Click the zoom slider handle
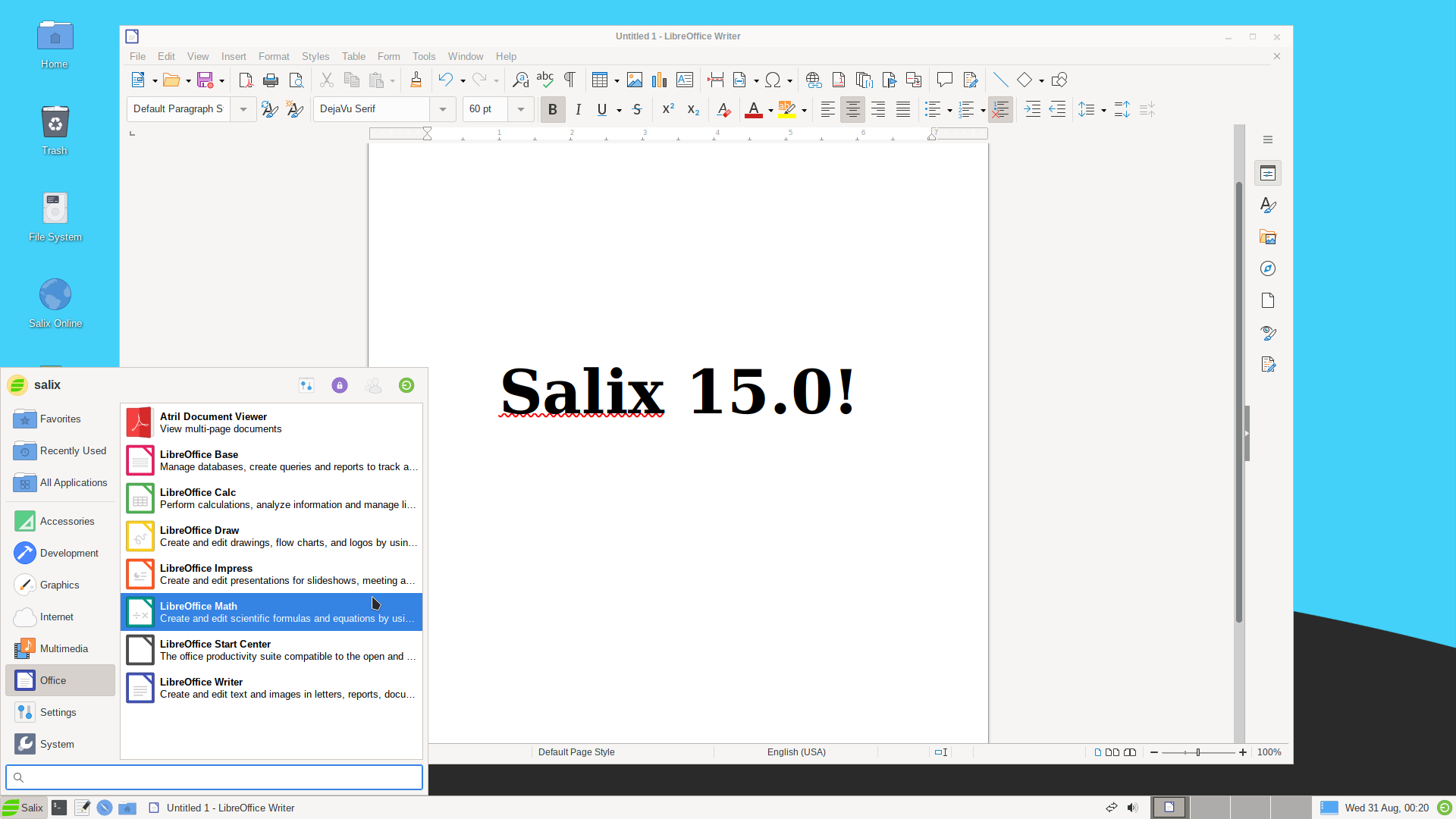This screenshot has width=1456, height=819. coord(1198,752)
